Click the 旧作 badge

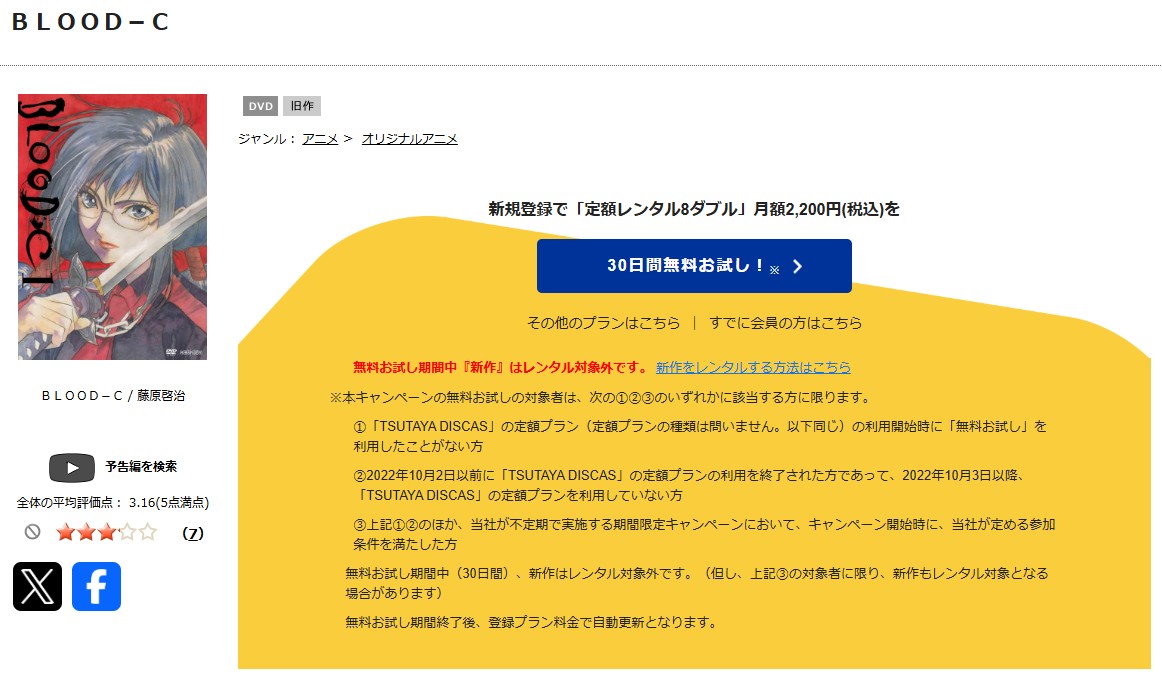pyautogui.click(x=302, y=106)
